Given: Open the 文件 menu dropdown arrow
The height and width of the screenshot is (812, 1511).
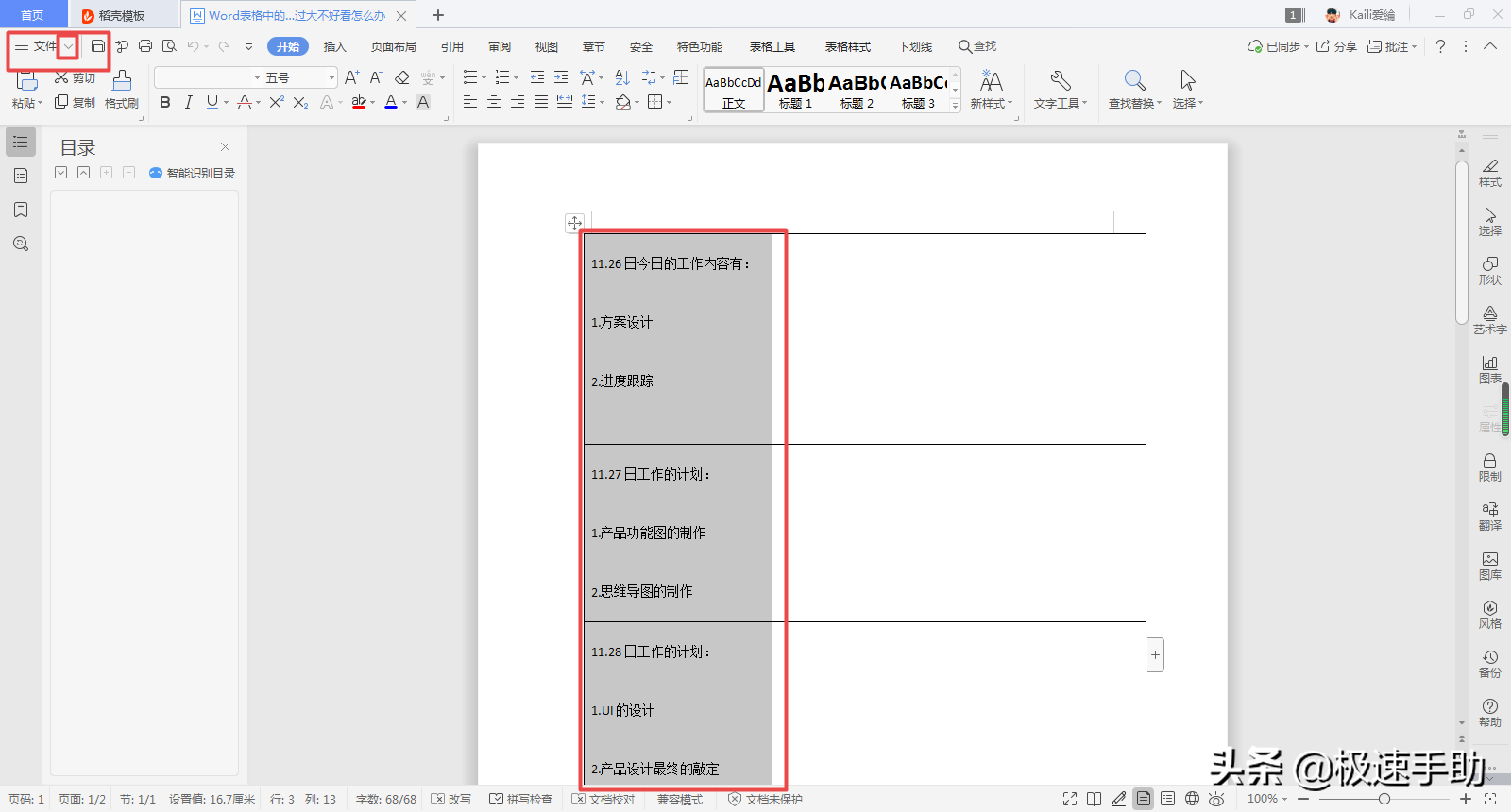Looking at the screenshot, I should [68, 46].
